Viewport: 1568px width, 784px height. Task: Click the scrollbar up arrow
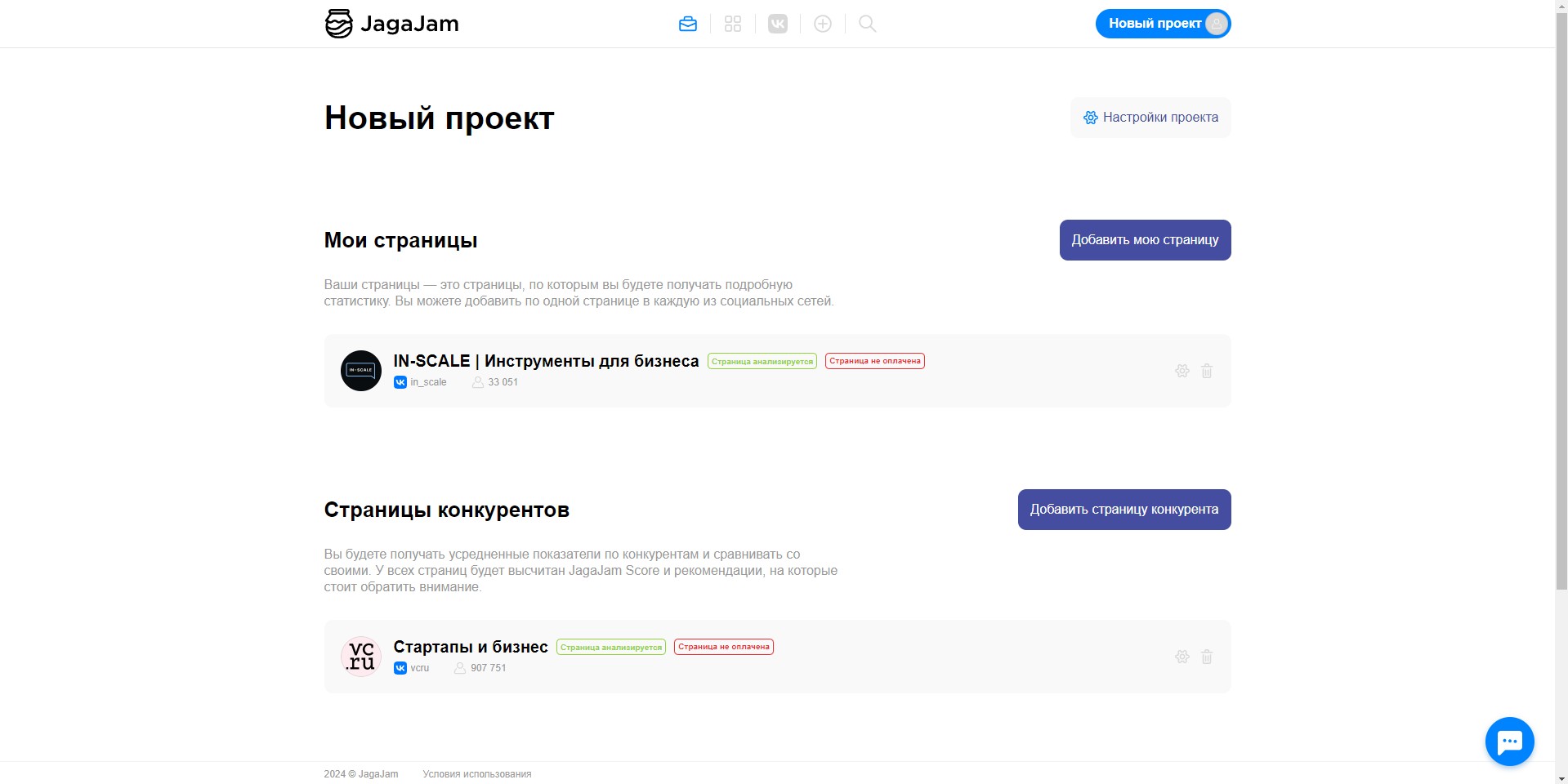1561,7
